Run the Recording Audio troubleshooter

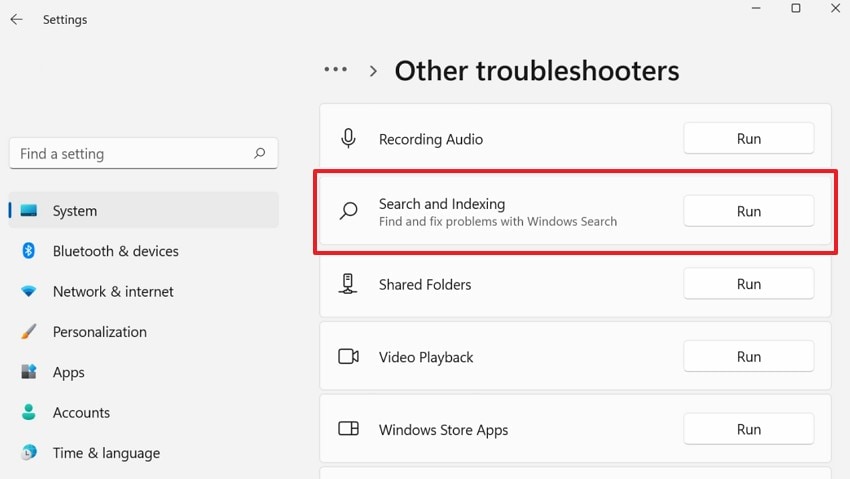(x=748, y=139)
